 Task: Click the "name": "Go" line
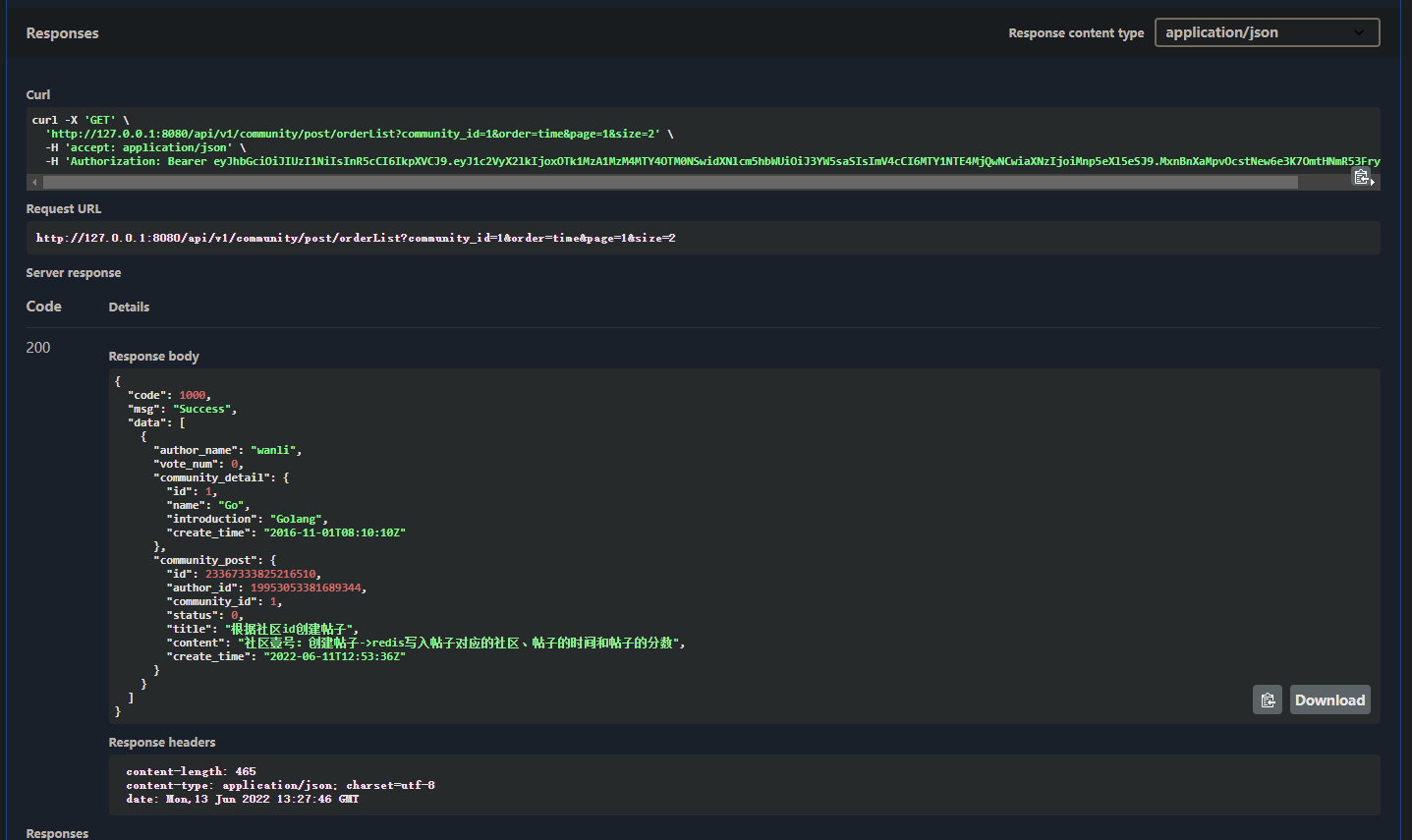tap(208, 505)
